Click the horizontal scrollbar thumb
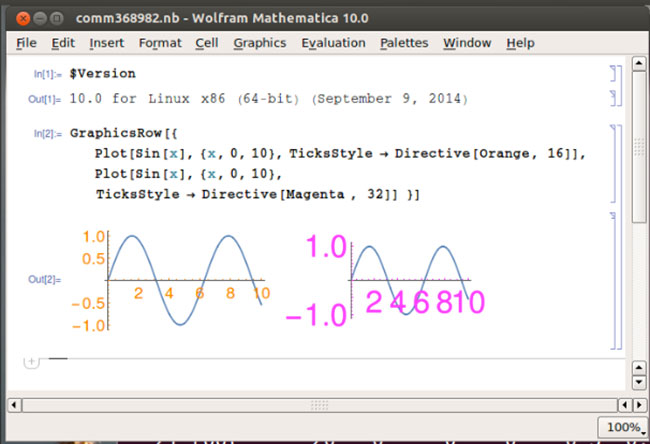650x444 pixels. (x=318, y=404)
